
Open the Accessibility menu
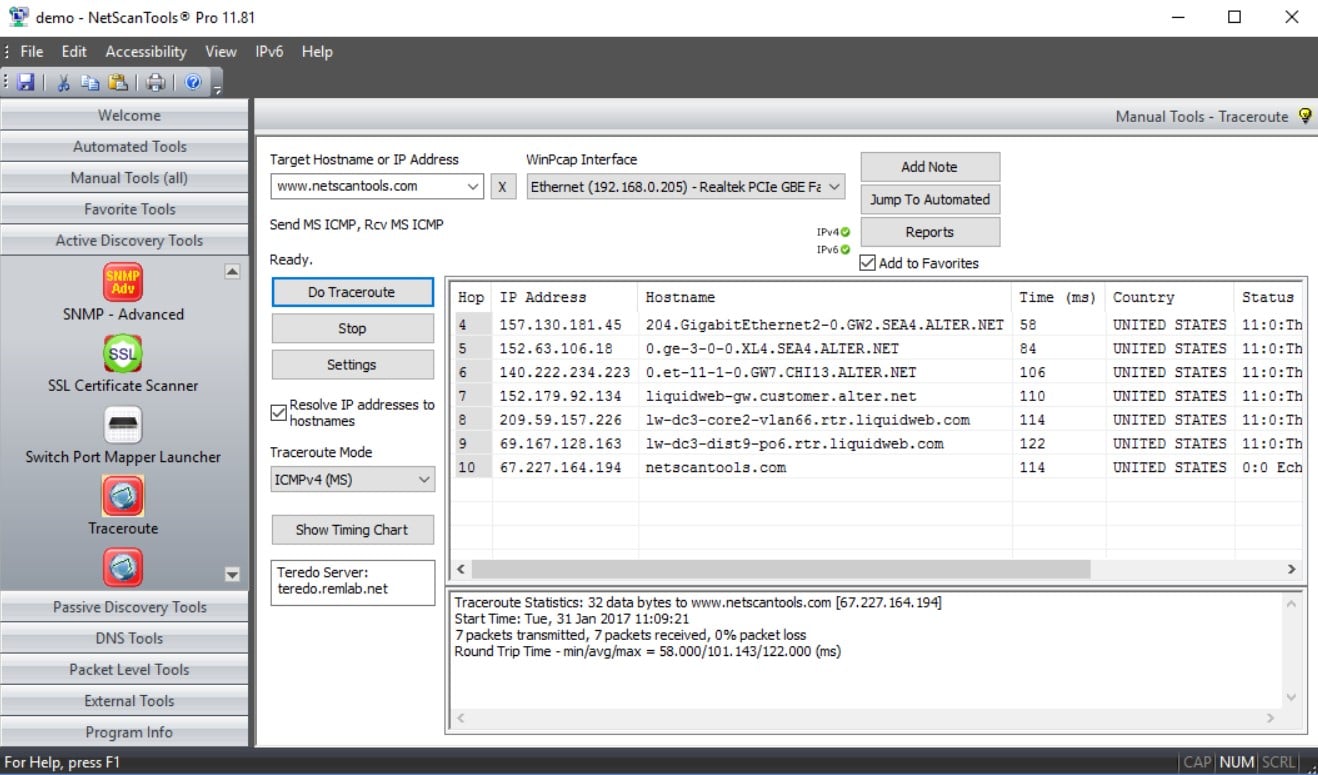click(x=146, y=52)
